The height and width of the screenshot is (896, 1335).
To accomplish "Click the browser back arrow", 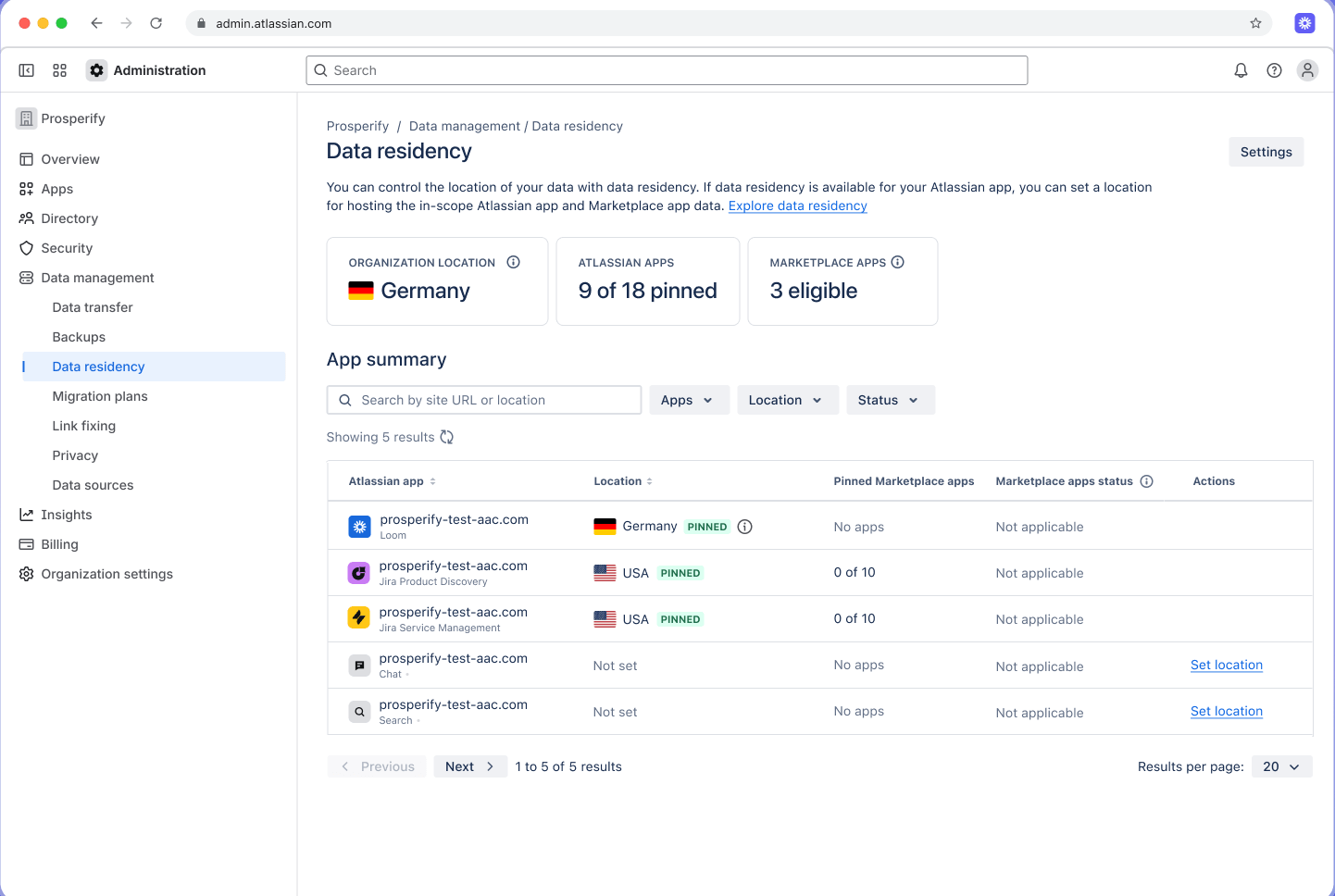I will (x=96, y=23).
